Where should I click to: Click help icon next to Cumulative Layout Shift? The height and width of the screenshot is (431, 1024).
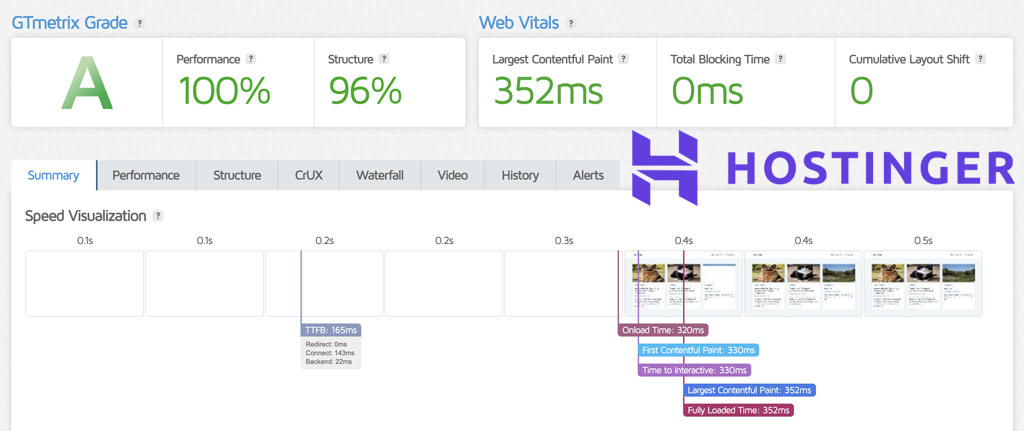980,59
